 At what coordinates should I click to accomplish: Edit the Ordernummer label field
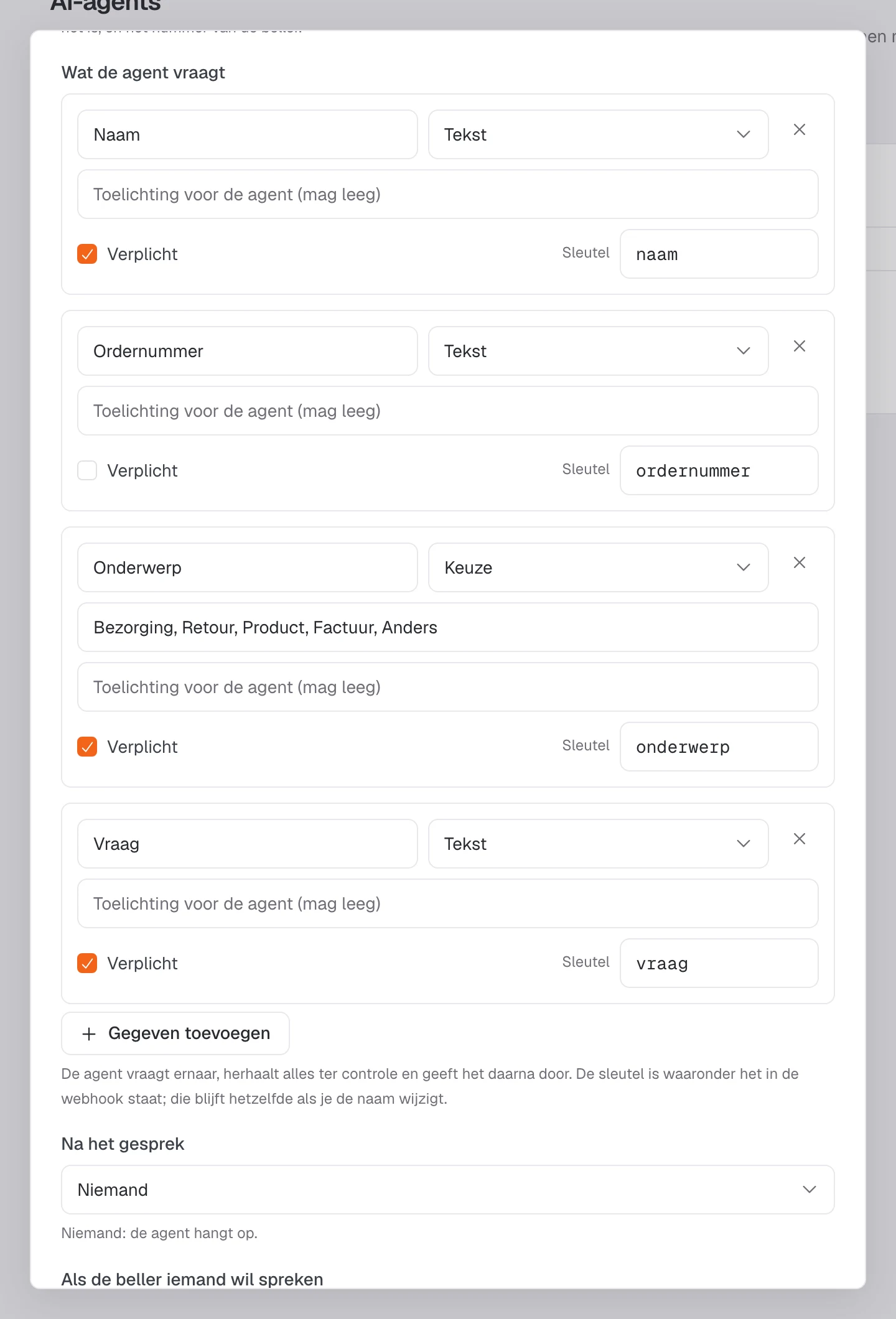[x=248, y=351]
